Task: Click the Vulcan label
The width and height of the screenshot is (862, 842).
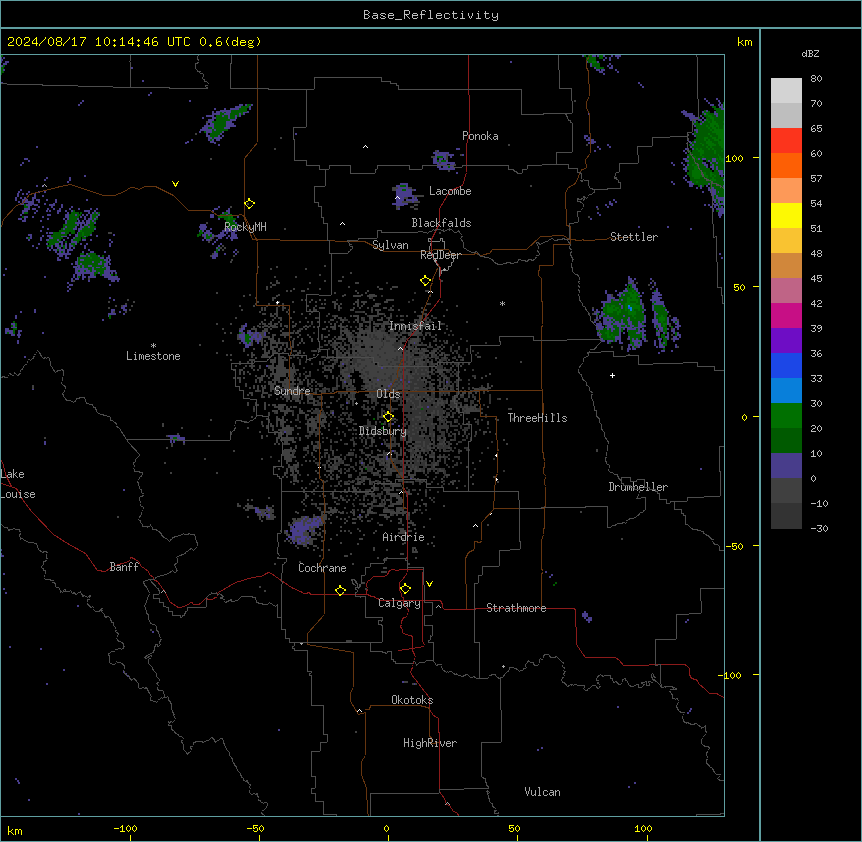Action: point(542,792)
